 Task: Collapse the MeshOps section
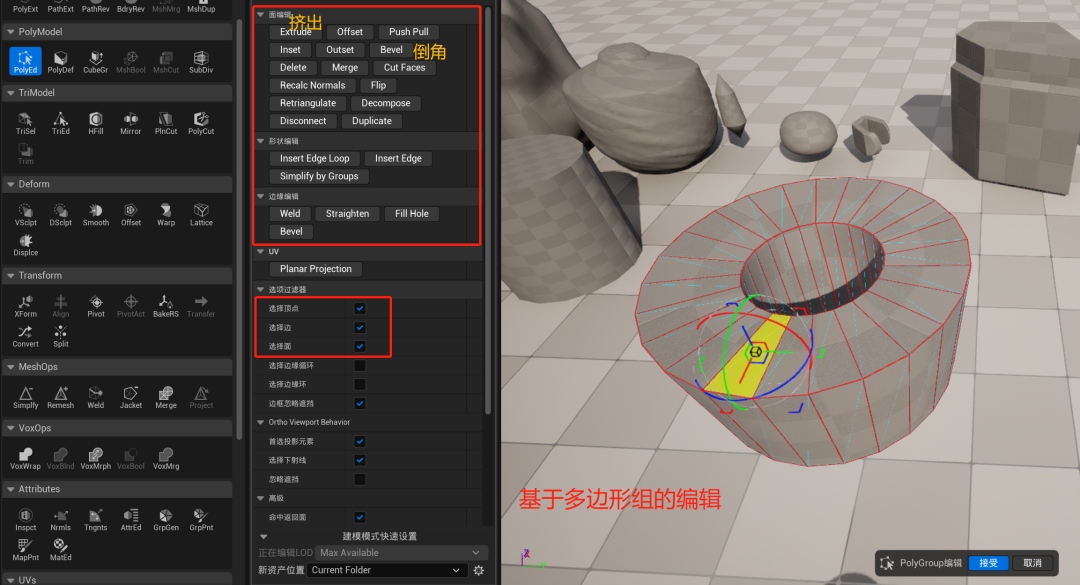pyautogui.click(x=10, y=367)
